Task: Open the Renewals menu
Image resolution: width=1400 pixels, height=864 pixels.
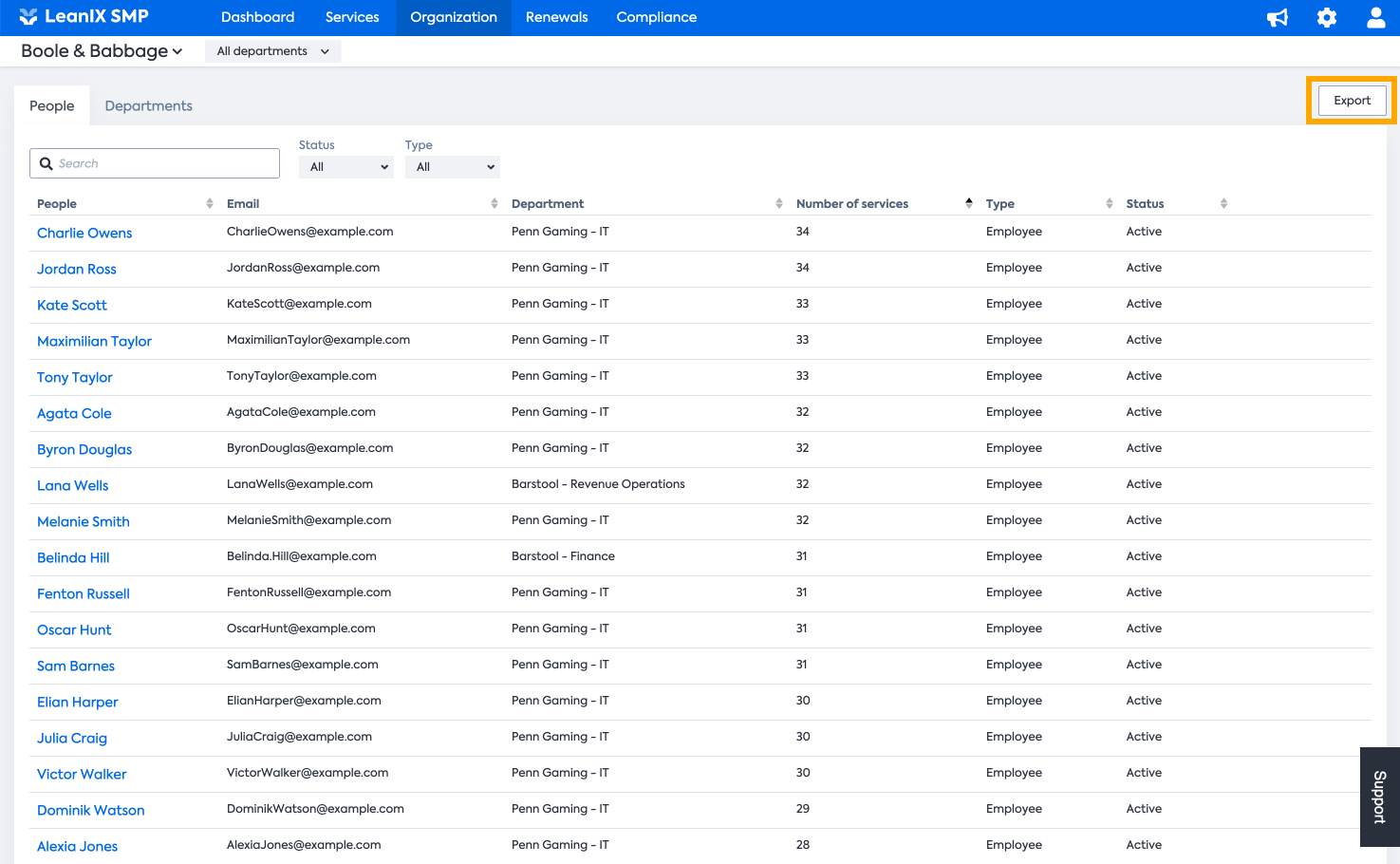Action: (x=557, y=17)
